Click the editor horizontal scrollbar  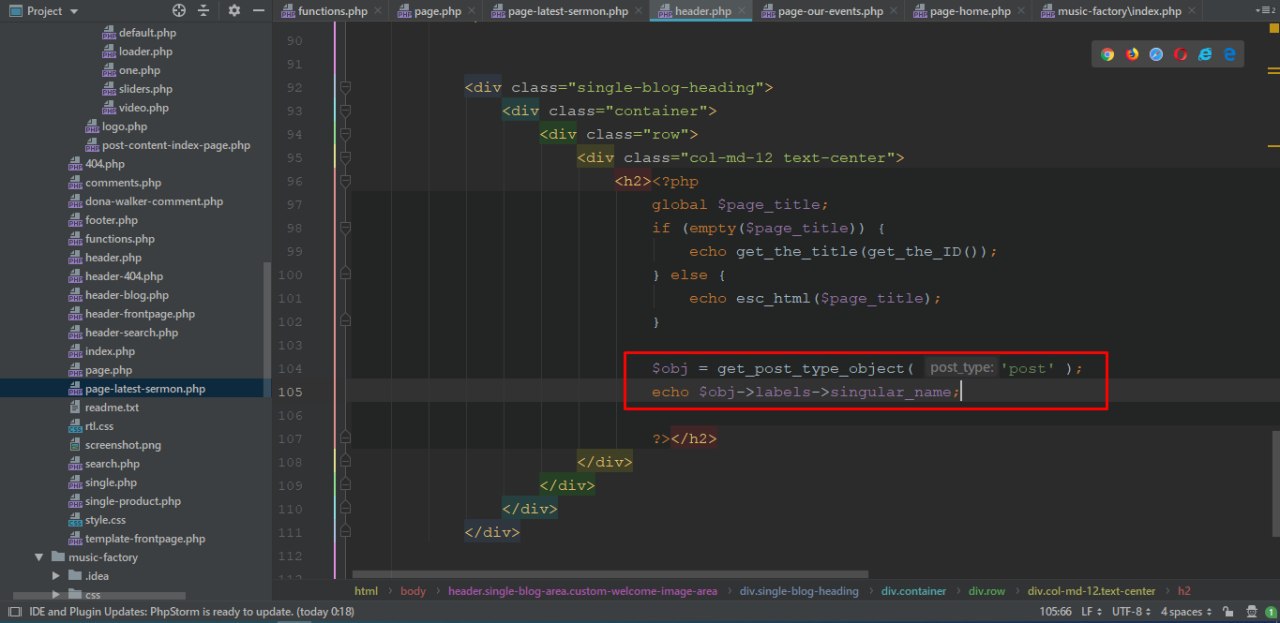coord(611,575)
